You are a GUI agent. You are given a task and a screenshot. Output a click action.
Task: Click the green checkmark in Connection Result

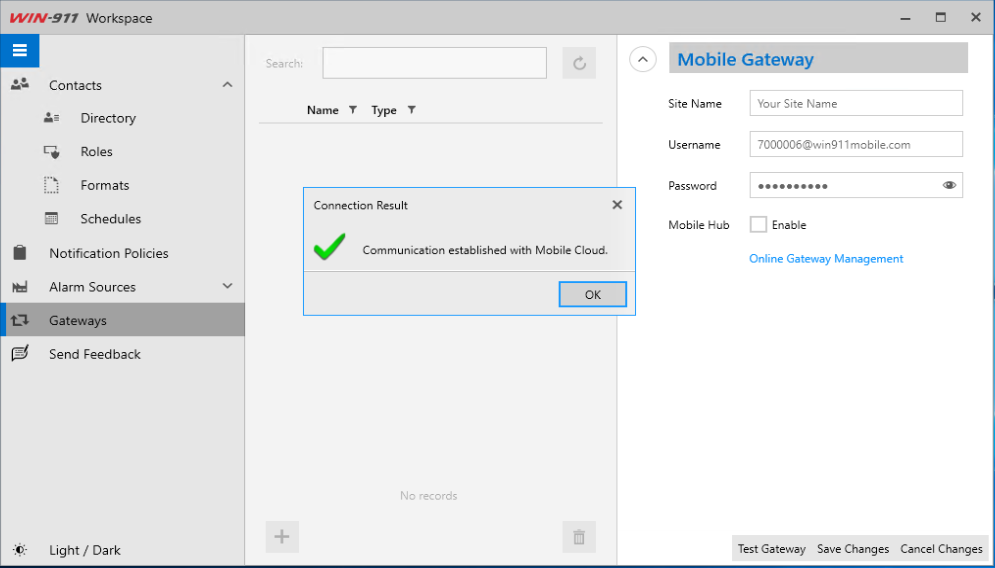[329, 247]
